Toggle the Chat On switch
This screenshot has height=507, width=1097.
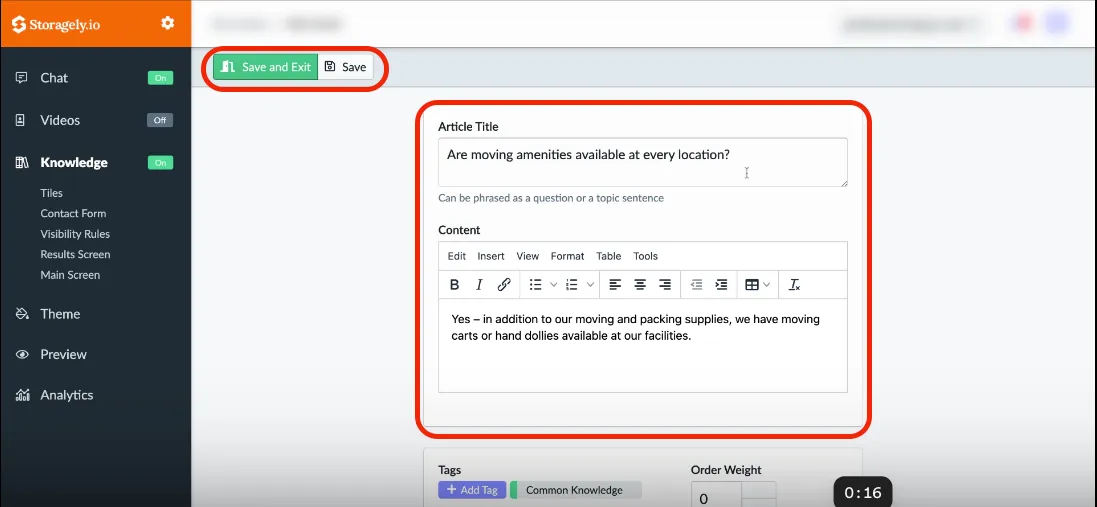[160, 78]
